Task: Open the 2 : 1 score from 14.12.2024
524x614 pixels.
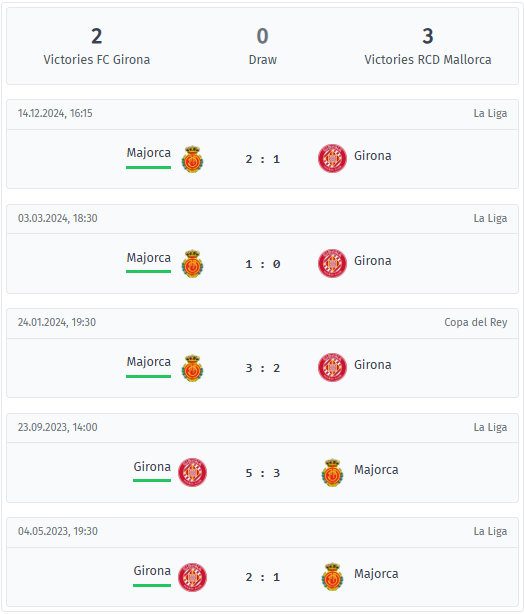Action: coord(262,159)
